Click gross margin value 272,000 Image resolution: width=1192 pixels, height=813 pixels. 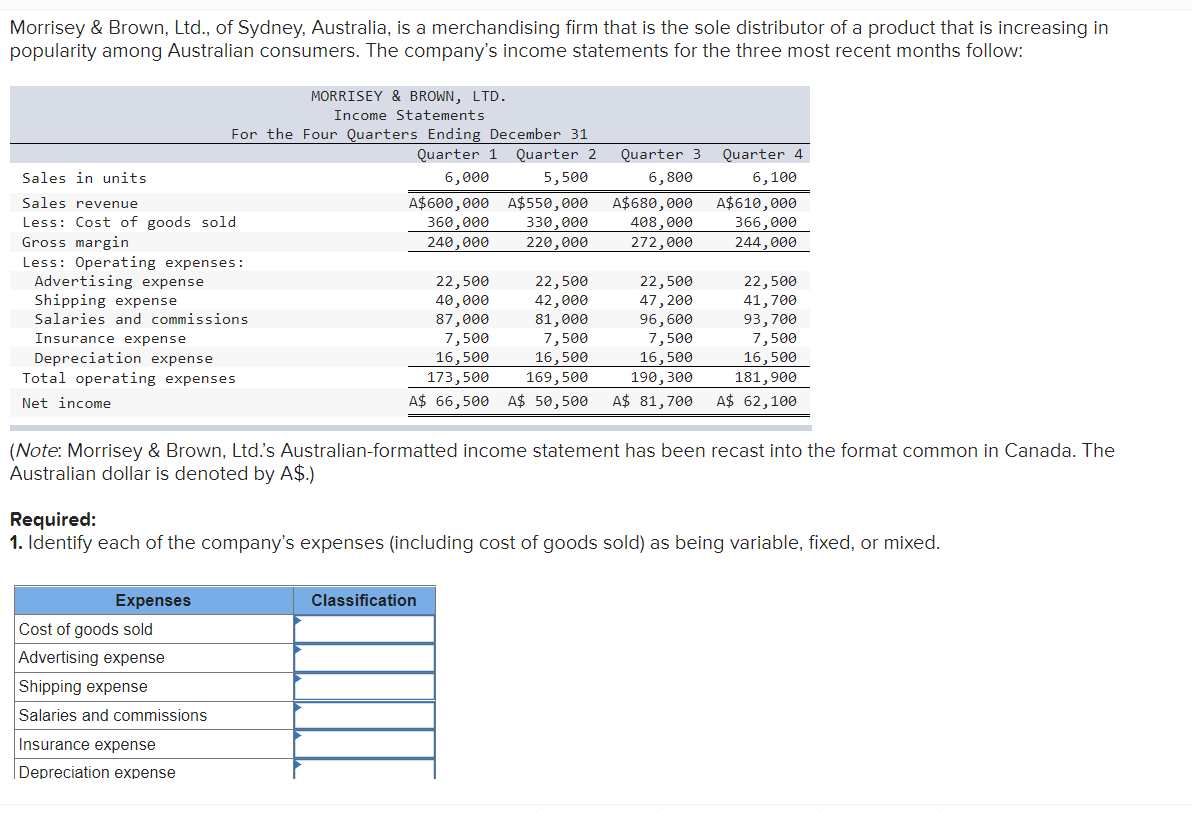[x=661, y=242]
